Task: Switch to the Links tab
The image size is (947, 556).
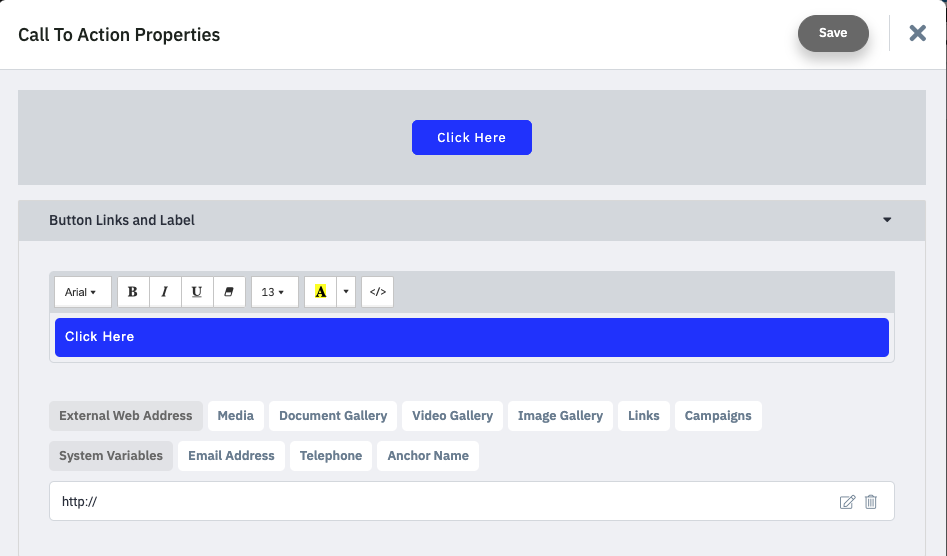Action: [644, 416]
